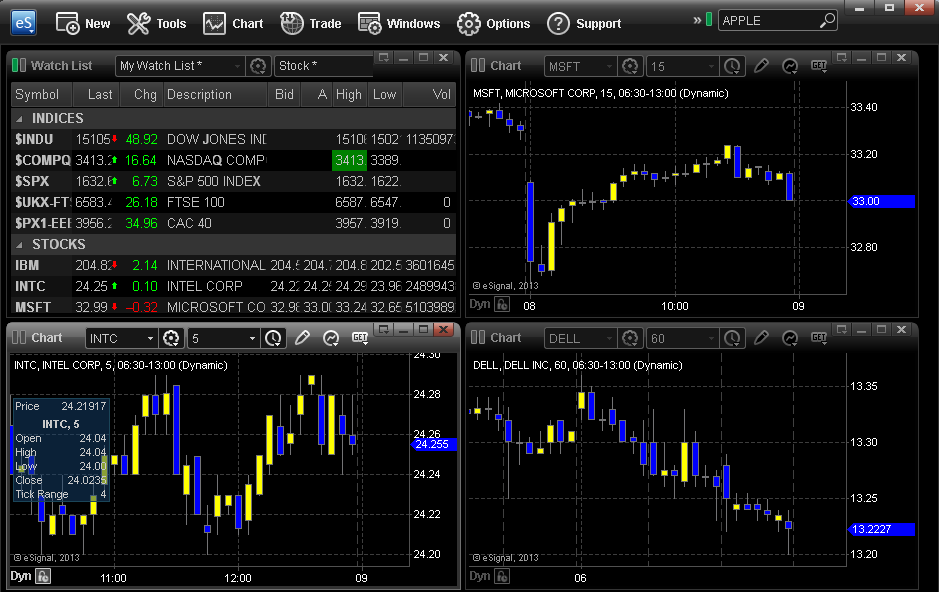Click INTC chart time template clock icon

273,339
